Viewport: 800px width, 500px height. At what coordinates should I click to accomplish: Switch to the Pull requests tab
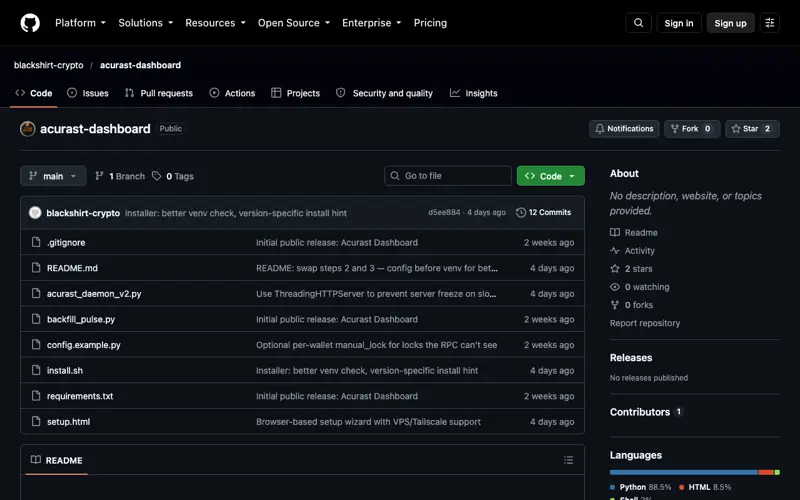(x=159, y=93)
